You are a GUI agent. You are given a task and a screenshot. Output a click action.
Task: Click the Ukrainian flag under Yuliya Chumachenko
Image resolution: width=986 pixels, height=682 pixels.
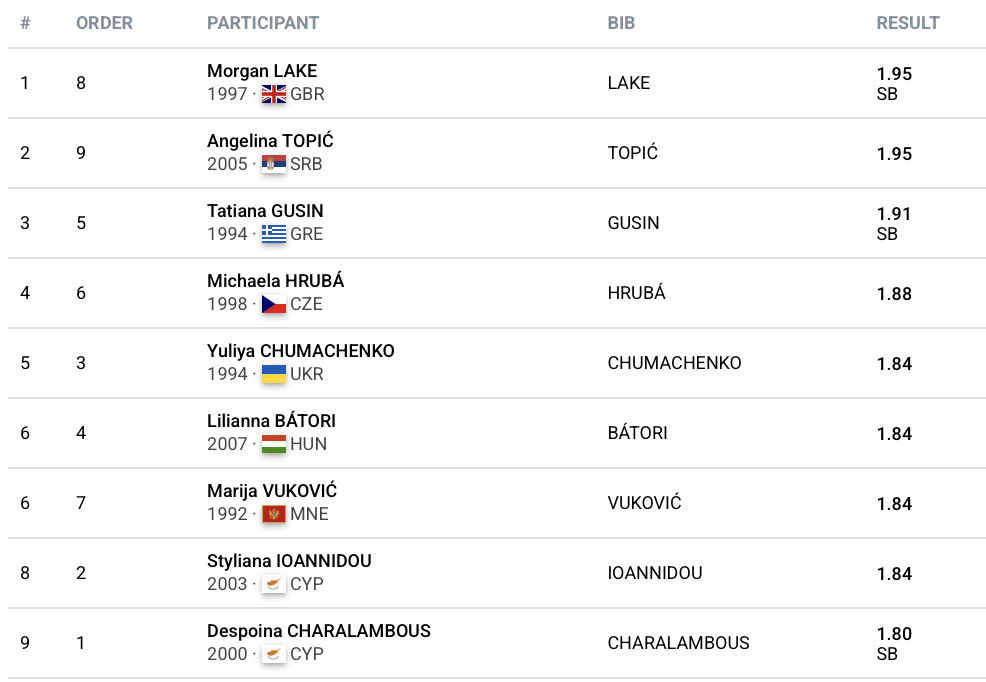(x=273, y=375)
